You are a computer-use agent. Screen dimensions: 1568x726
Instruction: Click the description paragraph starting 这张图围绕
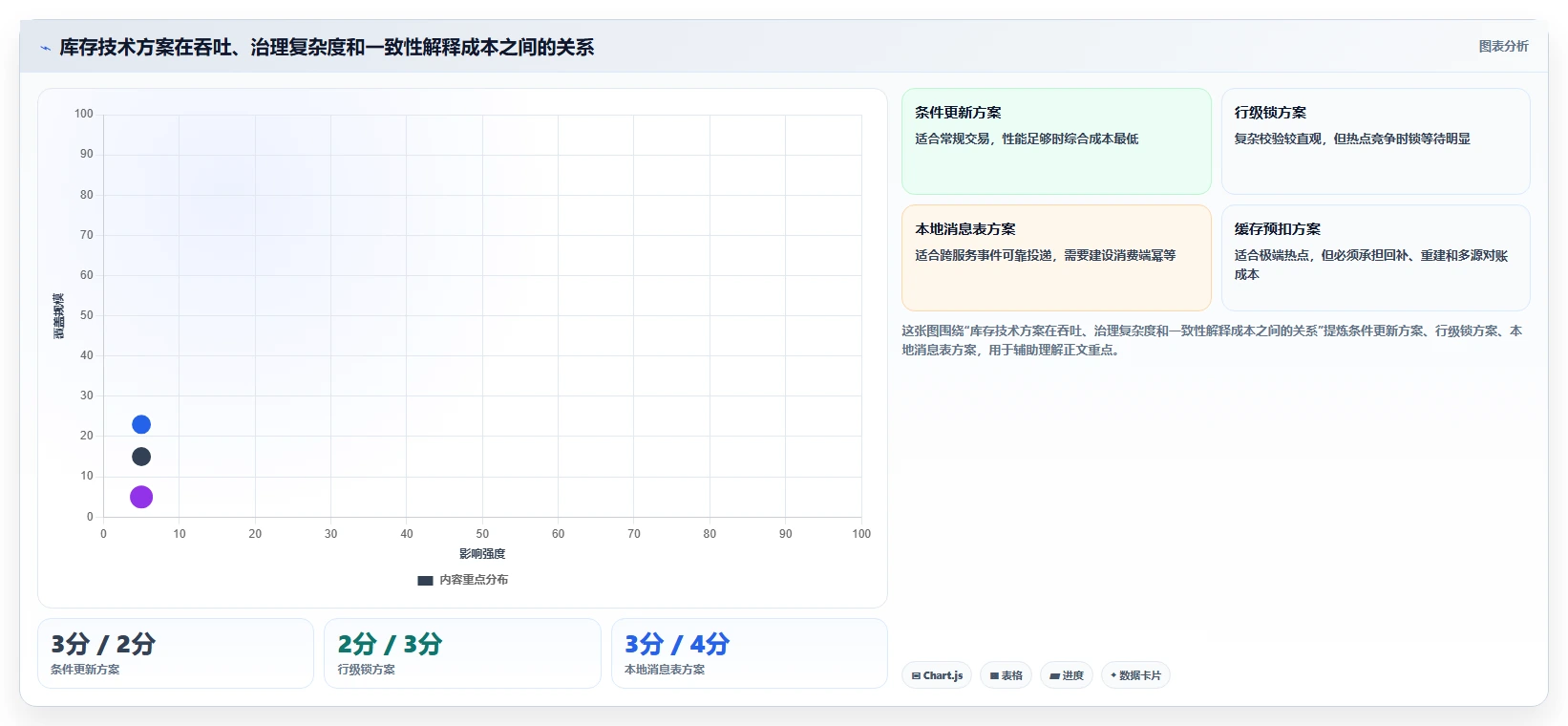[x=1212, y=340]
